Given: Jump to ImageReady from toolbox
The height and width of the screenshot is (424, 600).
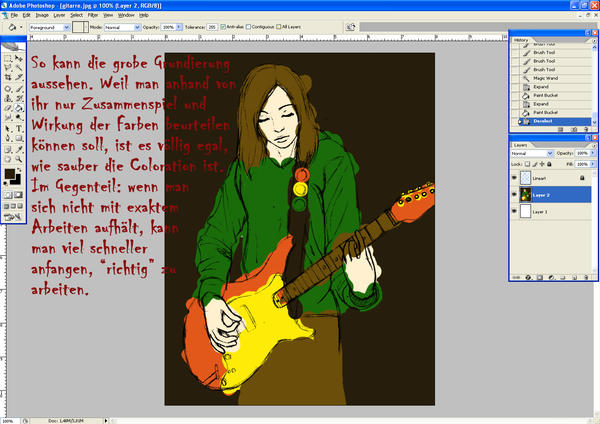Looking at the screenshot, I should (x=13, y=217).
